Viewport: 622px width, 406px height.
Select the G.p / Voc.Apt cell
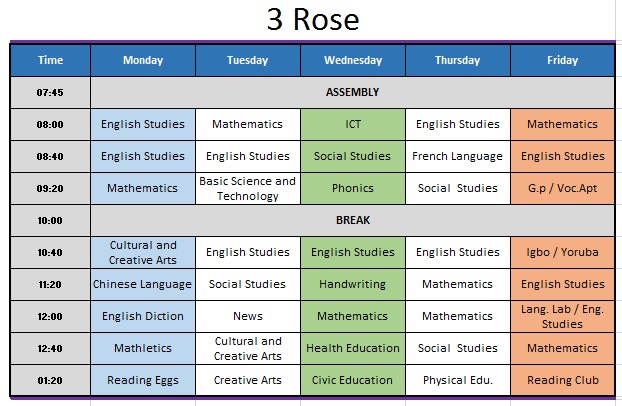coord(562,188)
